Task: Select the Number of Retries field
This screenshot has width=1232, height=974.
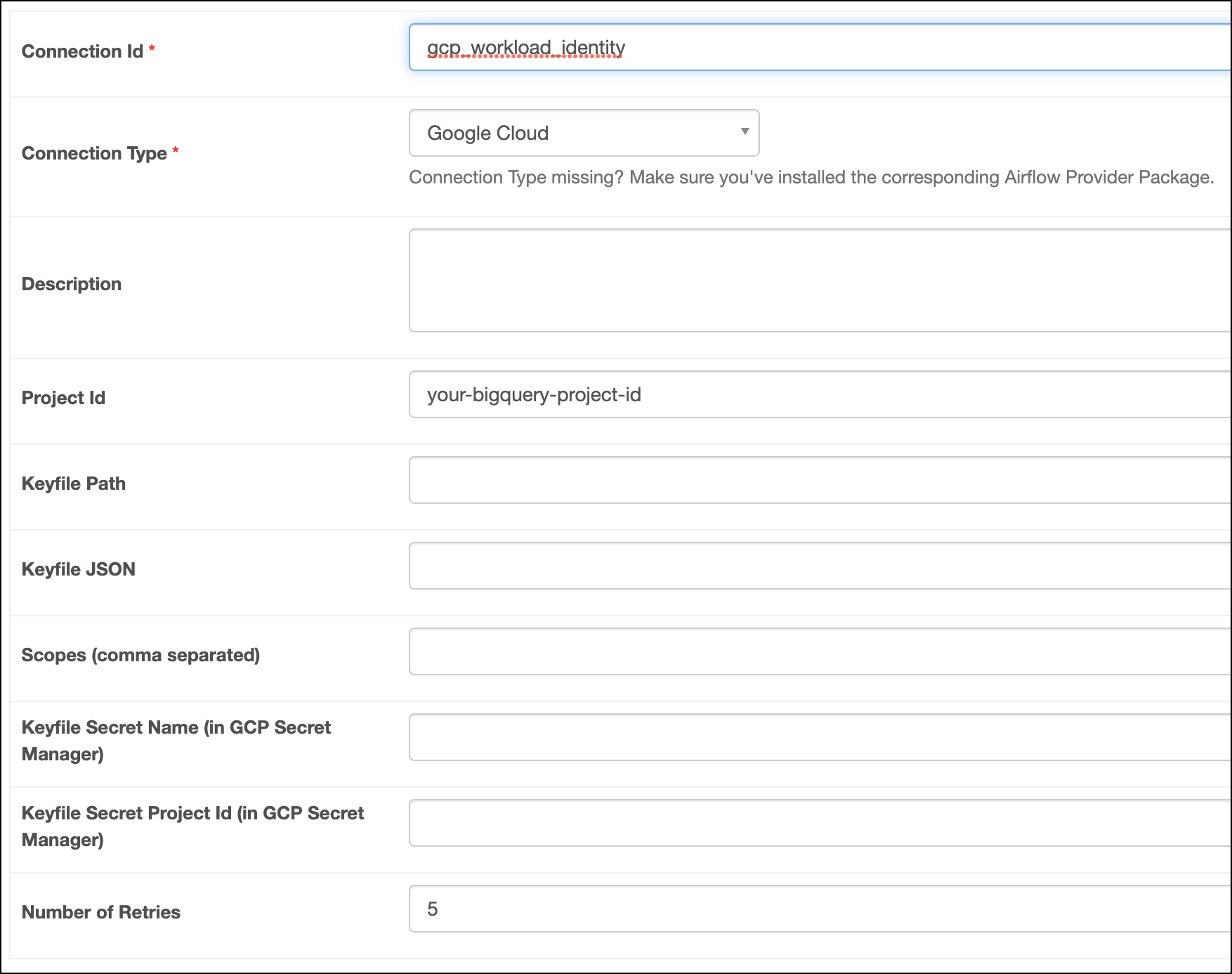Action: coord(773,909)
